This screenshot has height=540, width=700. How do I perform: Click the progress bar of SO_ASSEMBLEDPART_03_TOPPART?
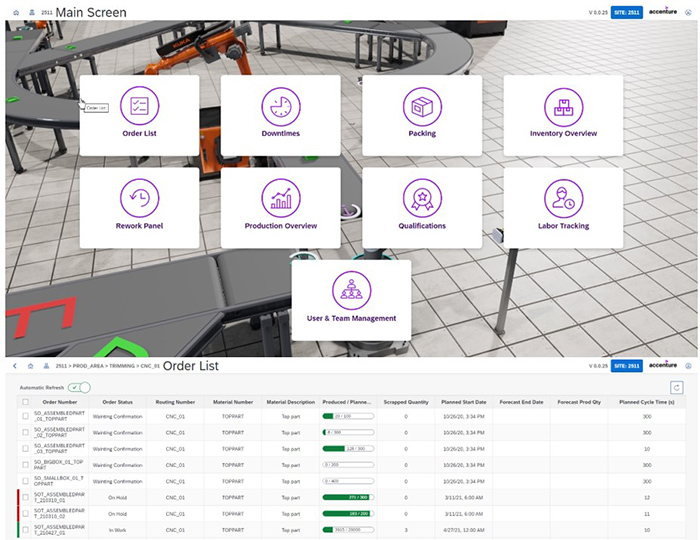tap(347, 449)
